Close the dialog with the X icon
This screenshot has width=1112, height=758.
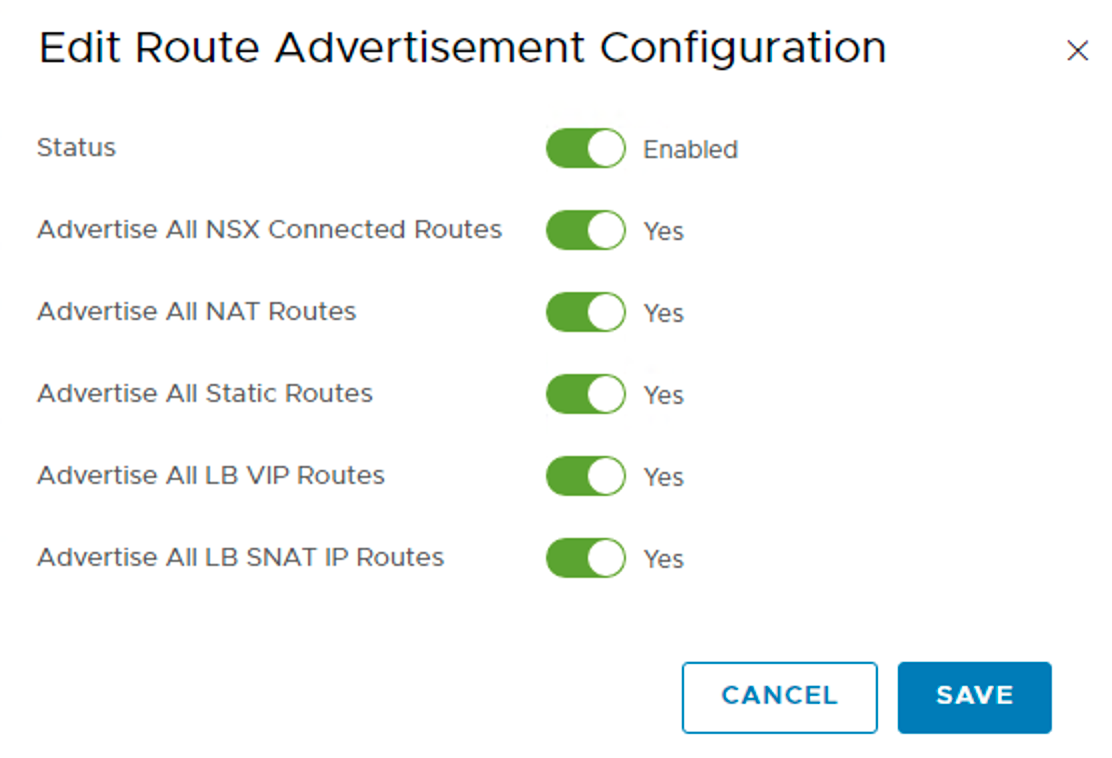1077,51
